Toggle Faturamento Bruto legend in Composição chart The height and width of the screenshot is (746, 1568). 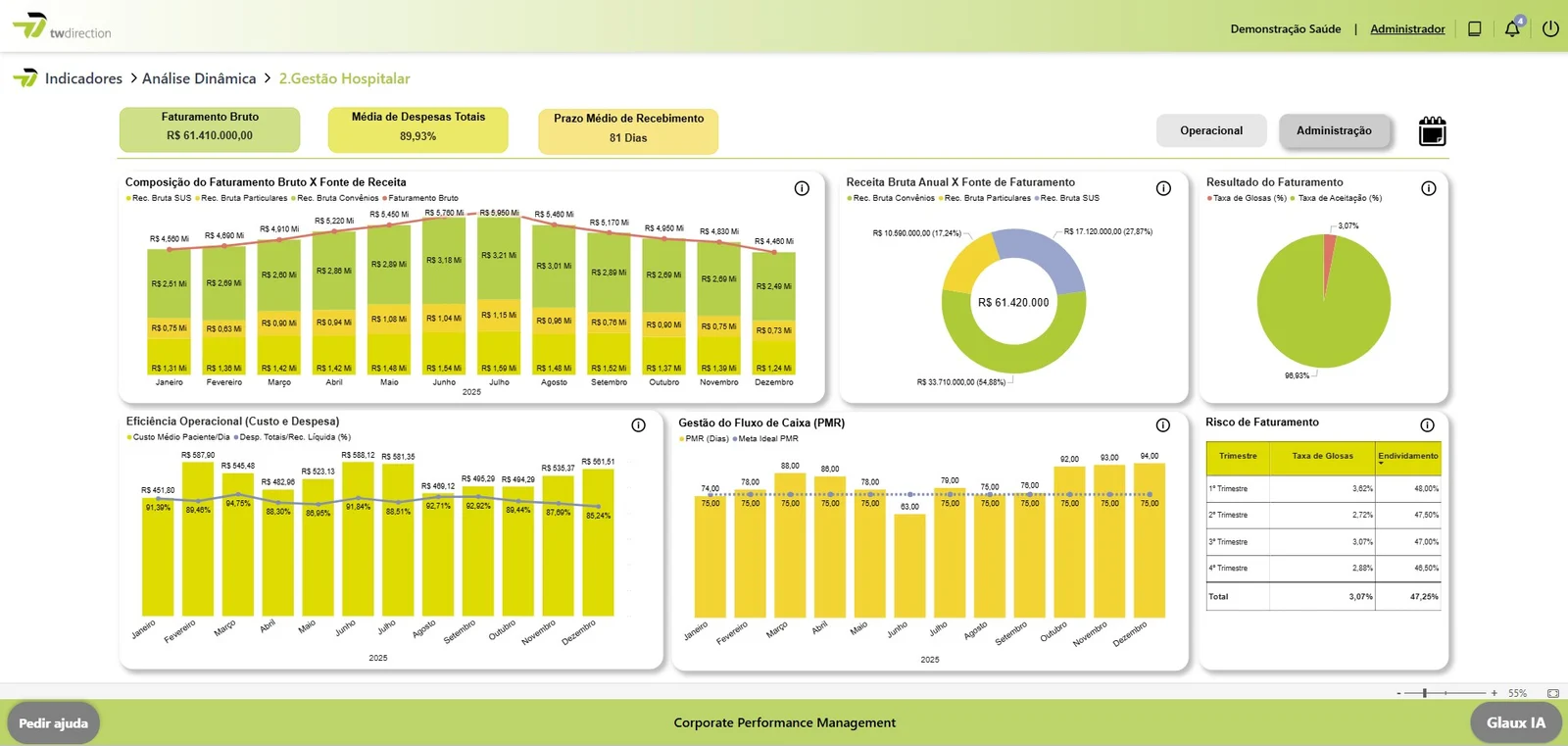pos(420,198)
